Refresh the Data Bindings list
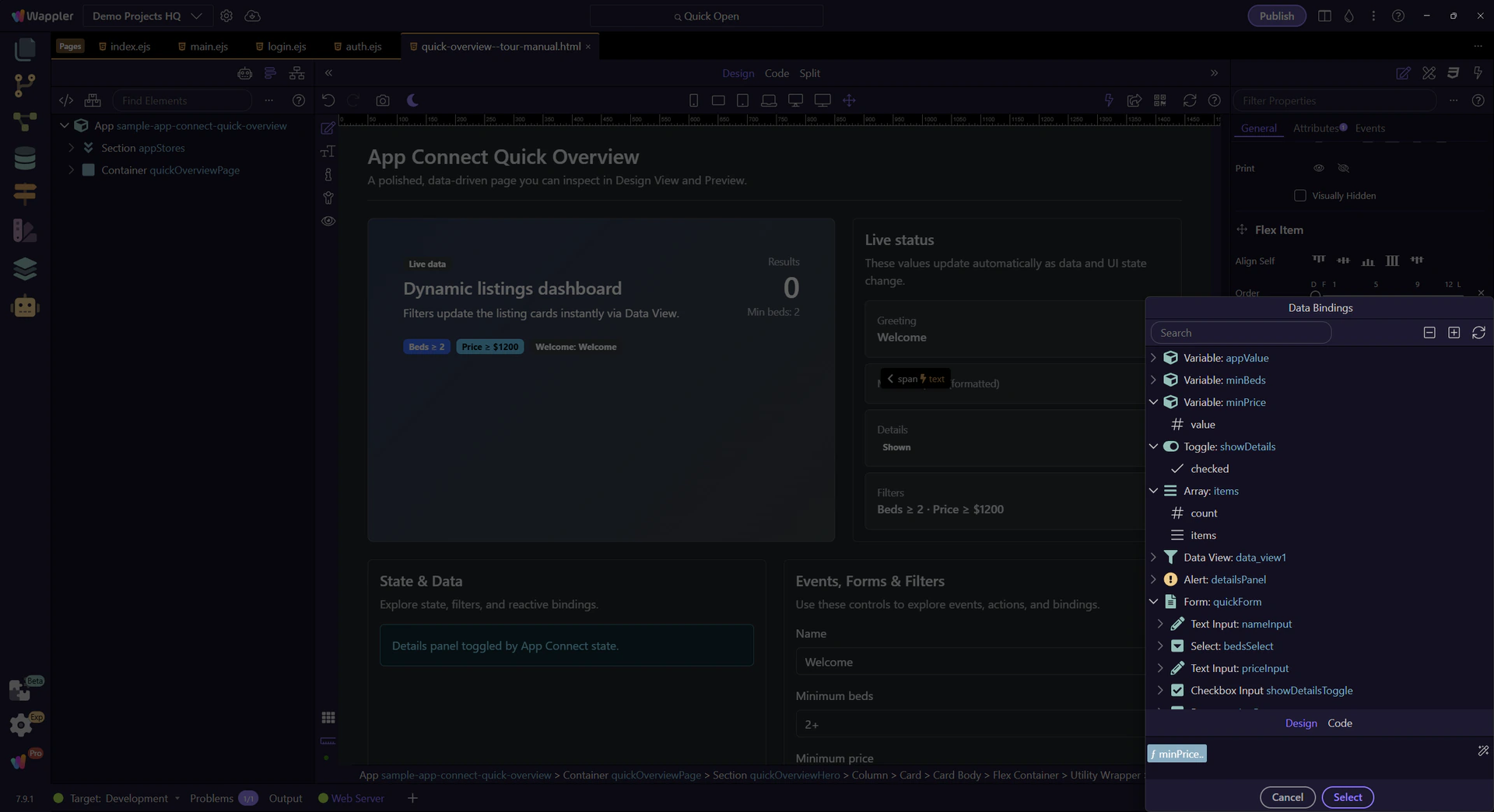The height and width of the screenshot is (812, 1494). (x=1478, y=333)
